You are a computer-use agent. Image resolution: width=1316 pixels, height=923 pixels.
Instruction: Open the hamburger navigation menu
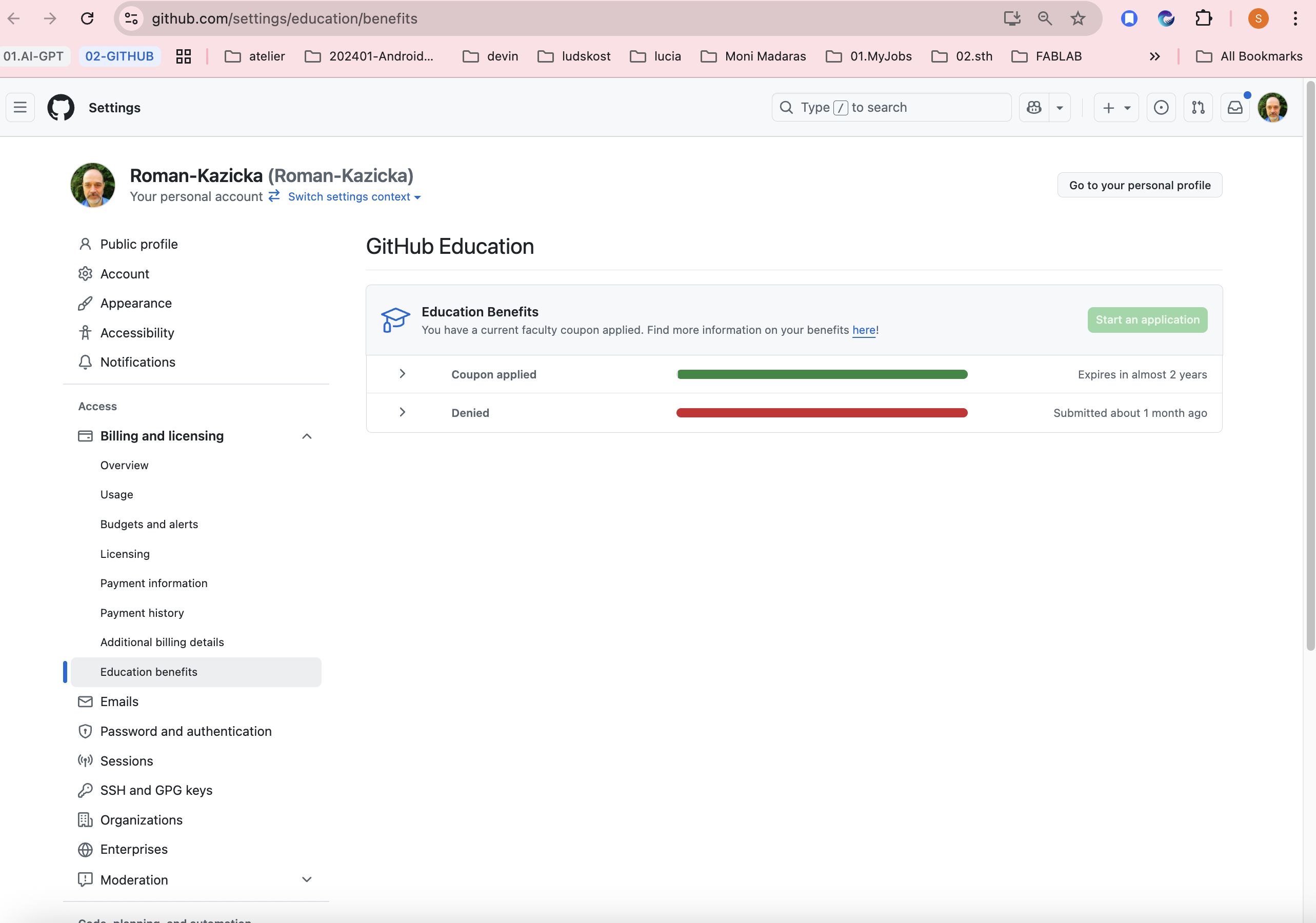(20, 107)
